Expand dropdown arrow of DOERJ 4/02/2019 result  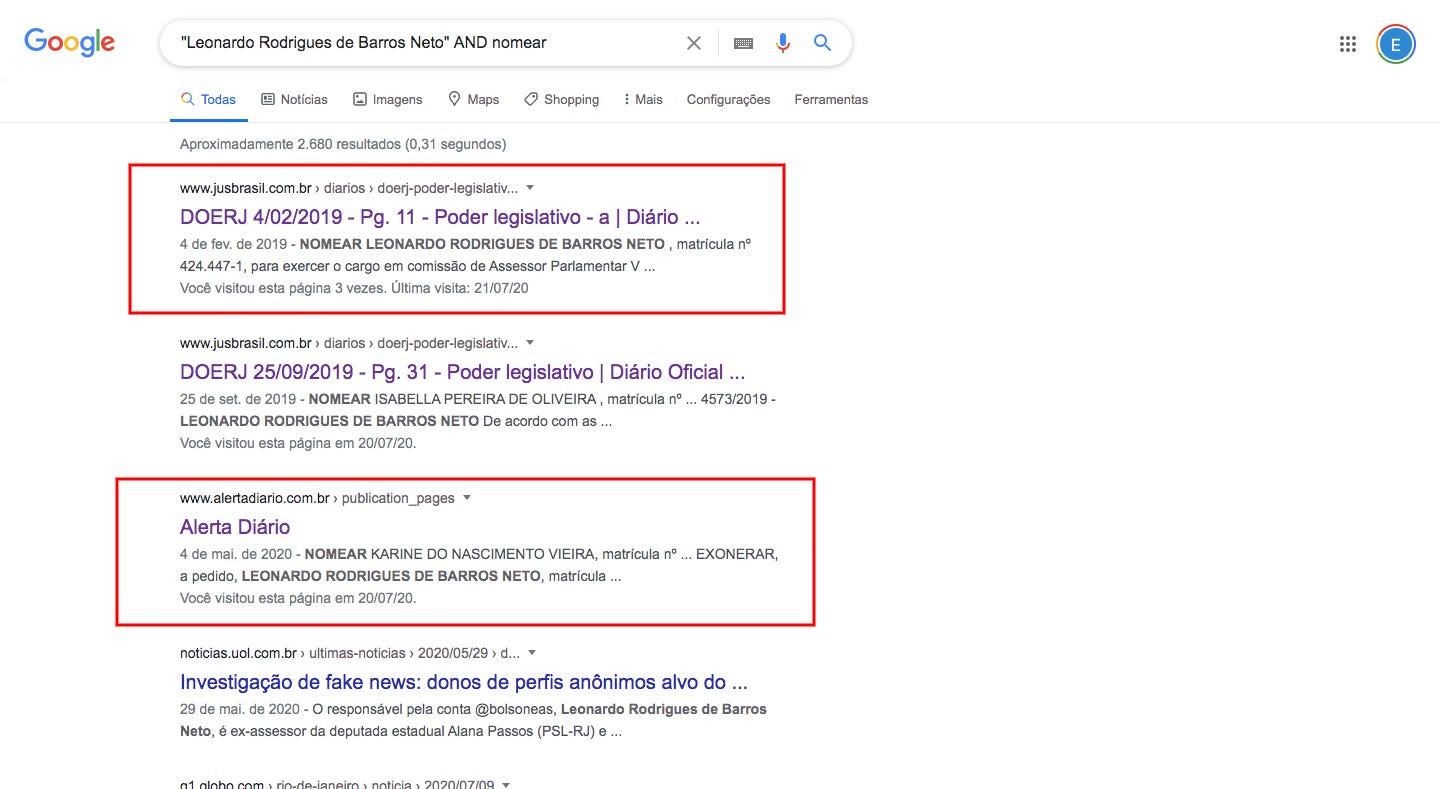pyautogui.click(x=530, y=188)
